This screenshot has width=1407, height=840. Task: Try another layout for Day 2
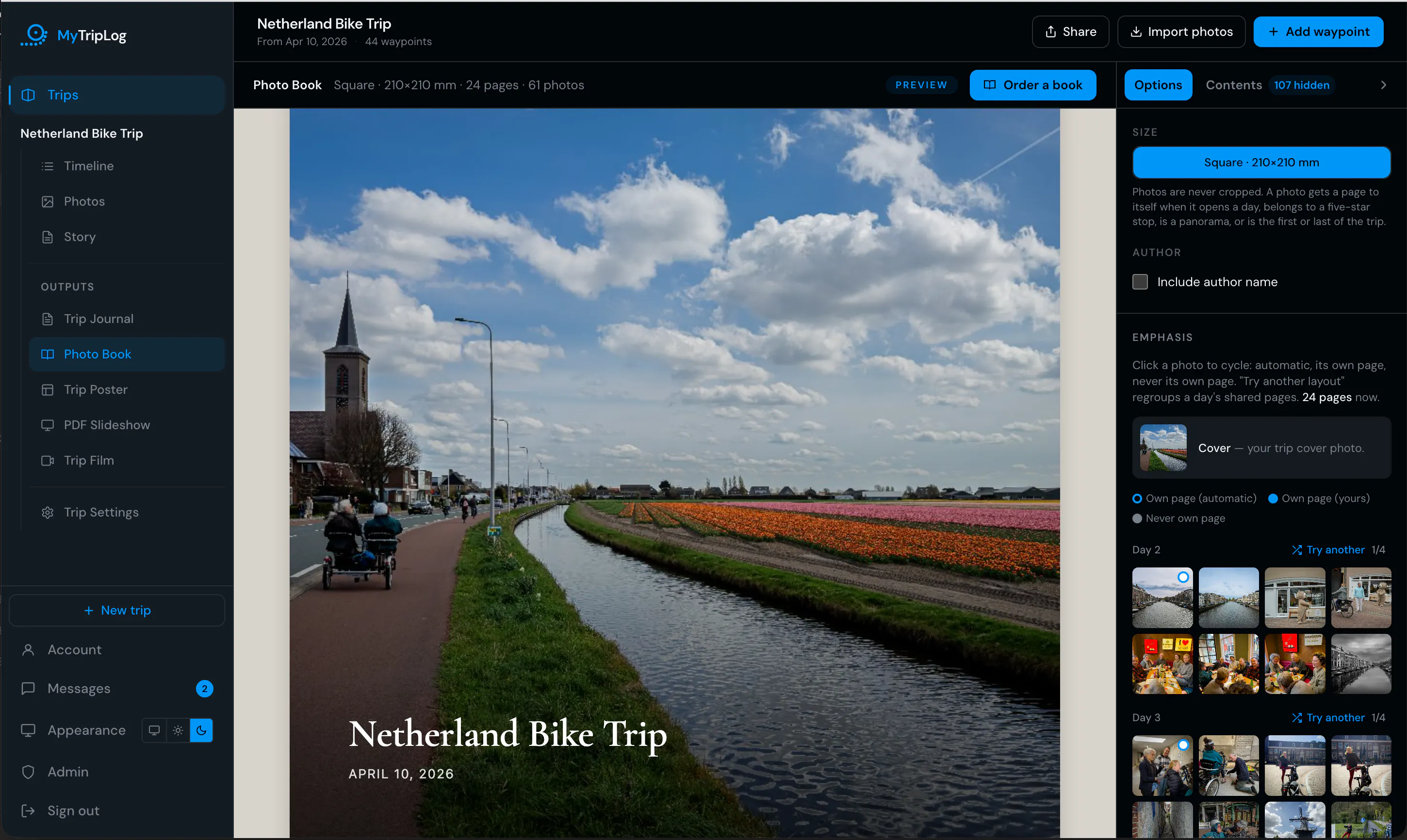(1328, 549)
